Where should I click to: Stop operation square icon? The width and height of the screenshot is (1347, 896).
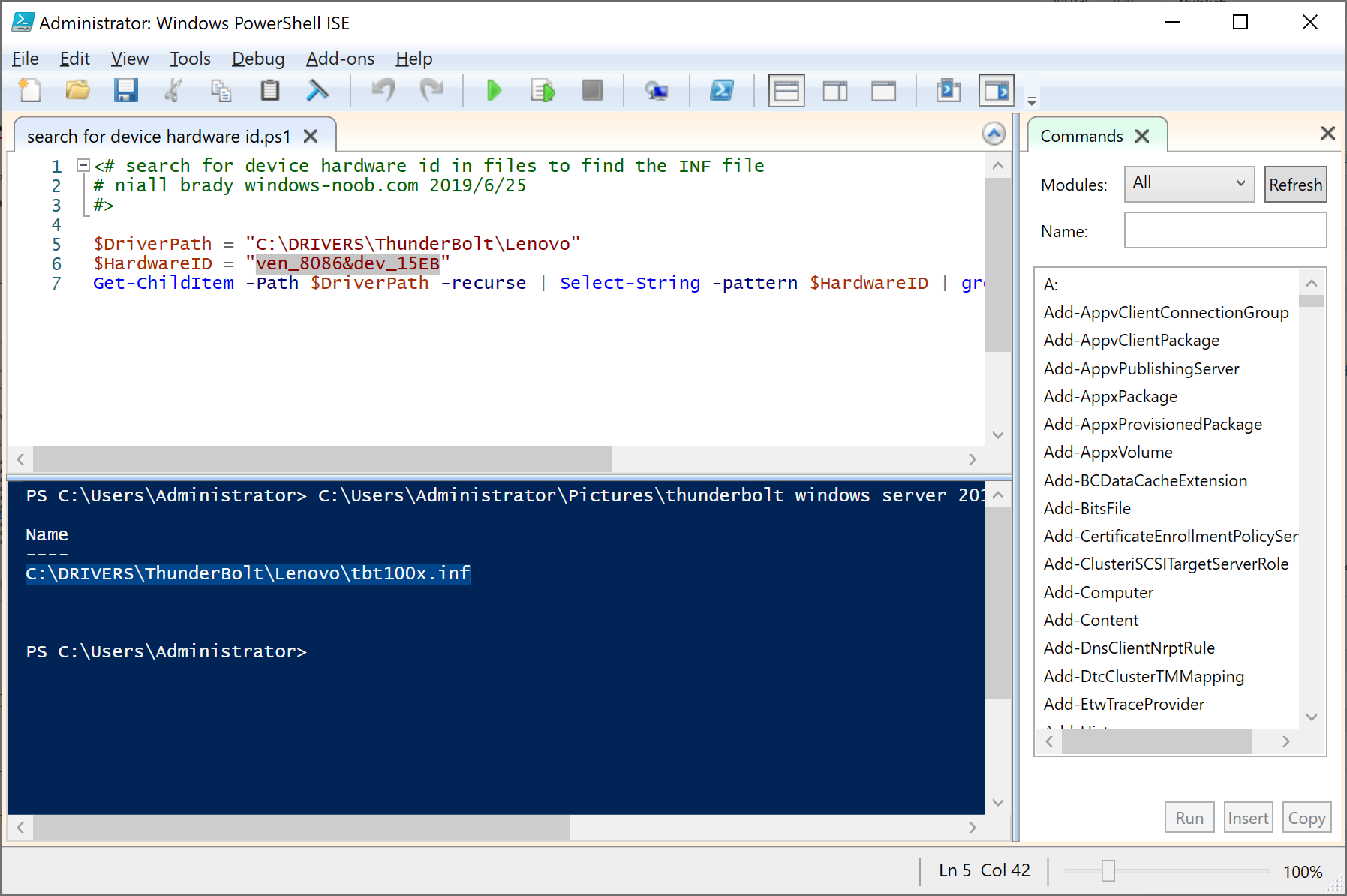pos(592,91)
